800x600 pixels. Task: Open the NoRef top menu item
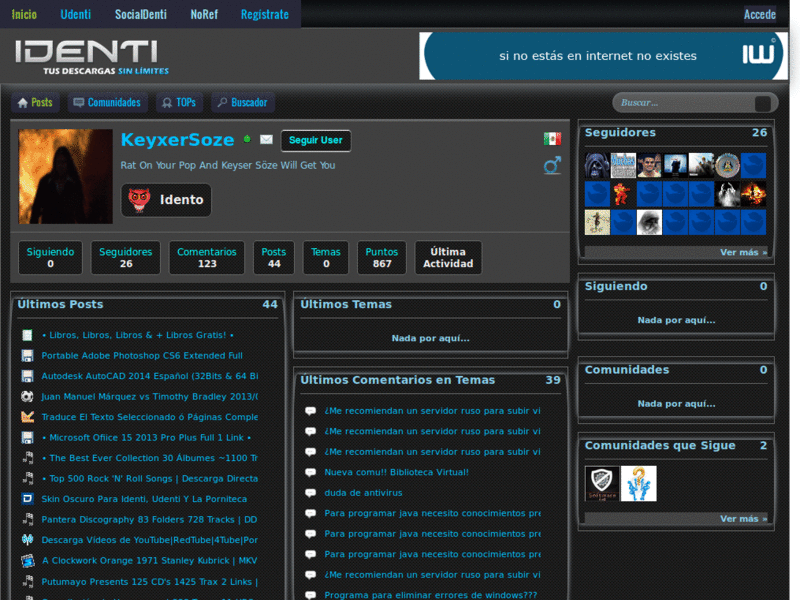[x=204, y=14]
